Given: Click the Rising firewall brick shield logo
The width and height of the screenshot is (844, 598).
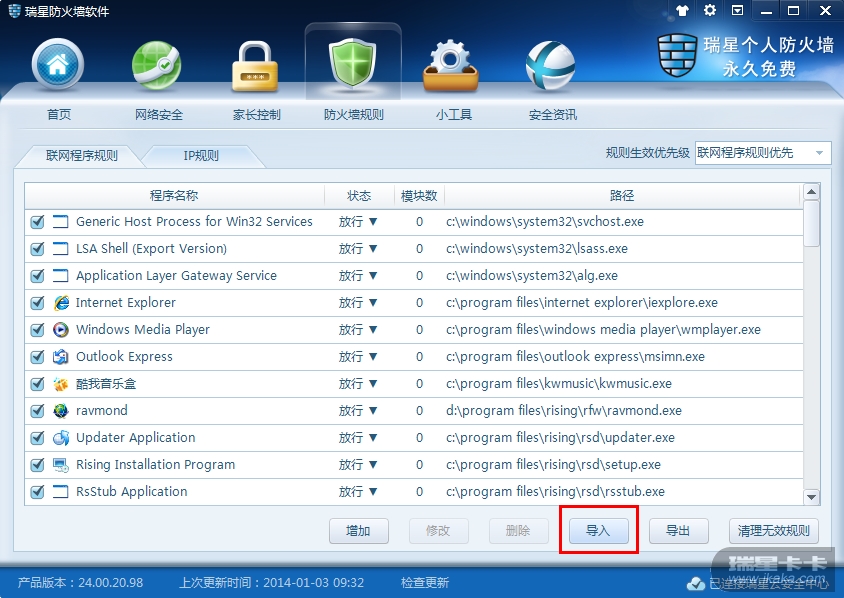Looking at the screenshot, I should (677, 55).
